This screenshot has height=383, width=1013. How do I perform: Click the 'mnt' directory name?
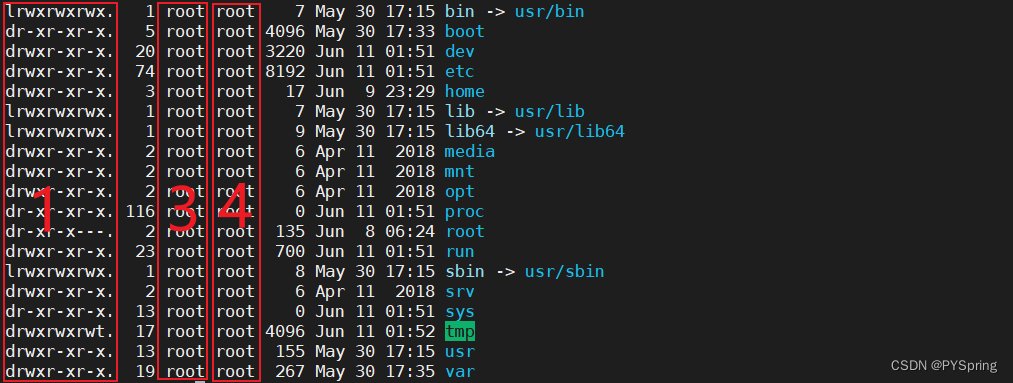pos(459,172)
